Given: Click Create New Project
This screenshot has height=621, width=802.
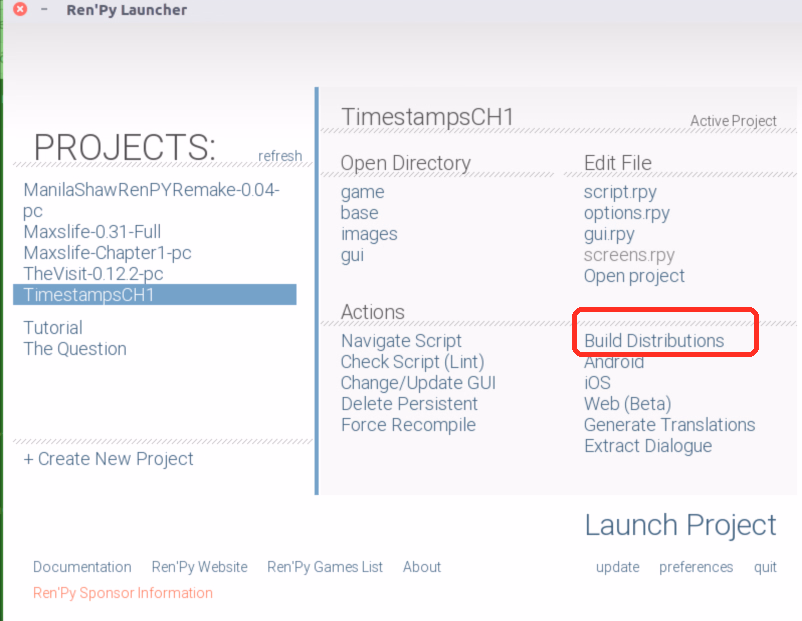Looking at the screenshot, I should point(108,459).
